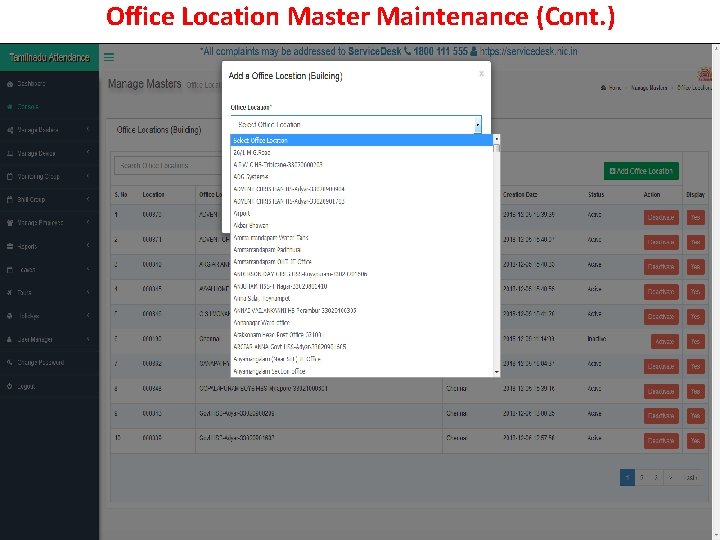Click the Last page pagination button

pos(691,477)
